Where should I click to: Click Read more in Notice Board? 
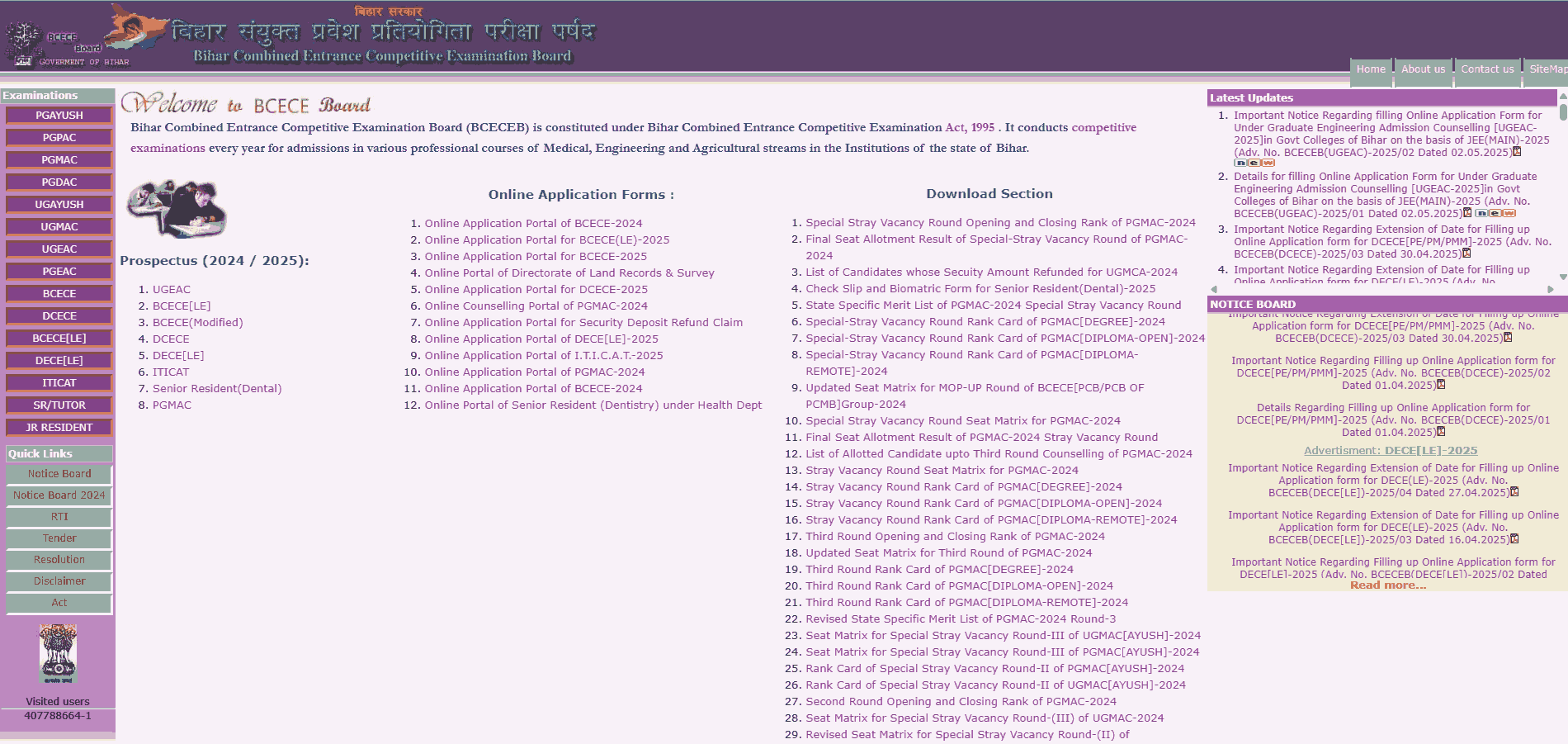[x=1388, y=585]
